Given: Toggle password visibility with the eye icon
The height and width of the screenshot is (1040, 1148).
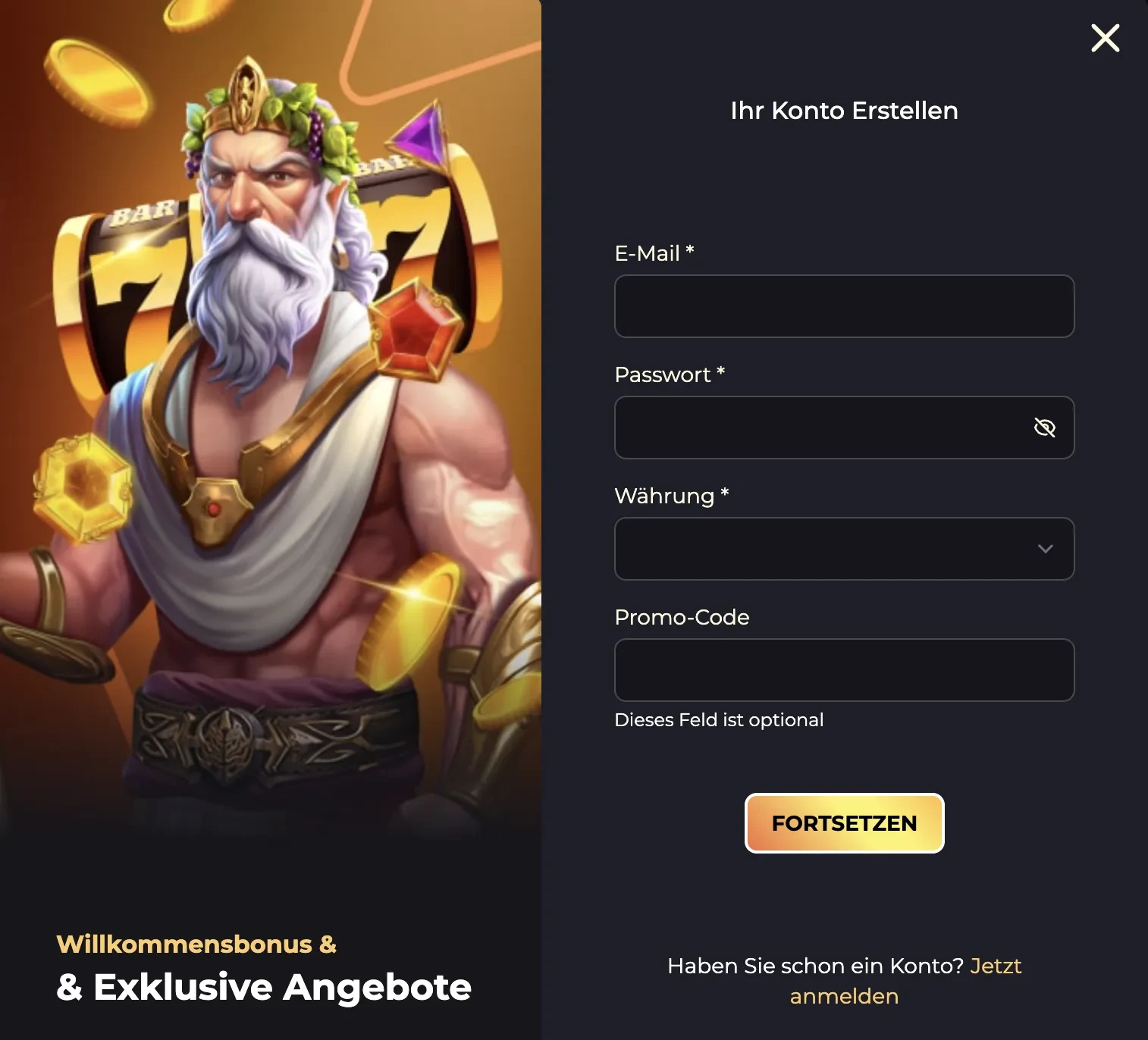Looking at the screenshot, I should click(x=1045, y=428).
